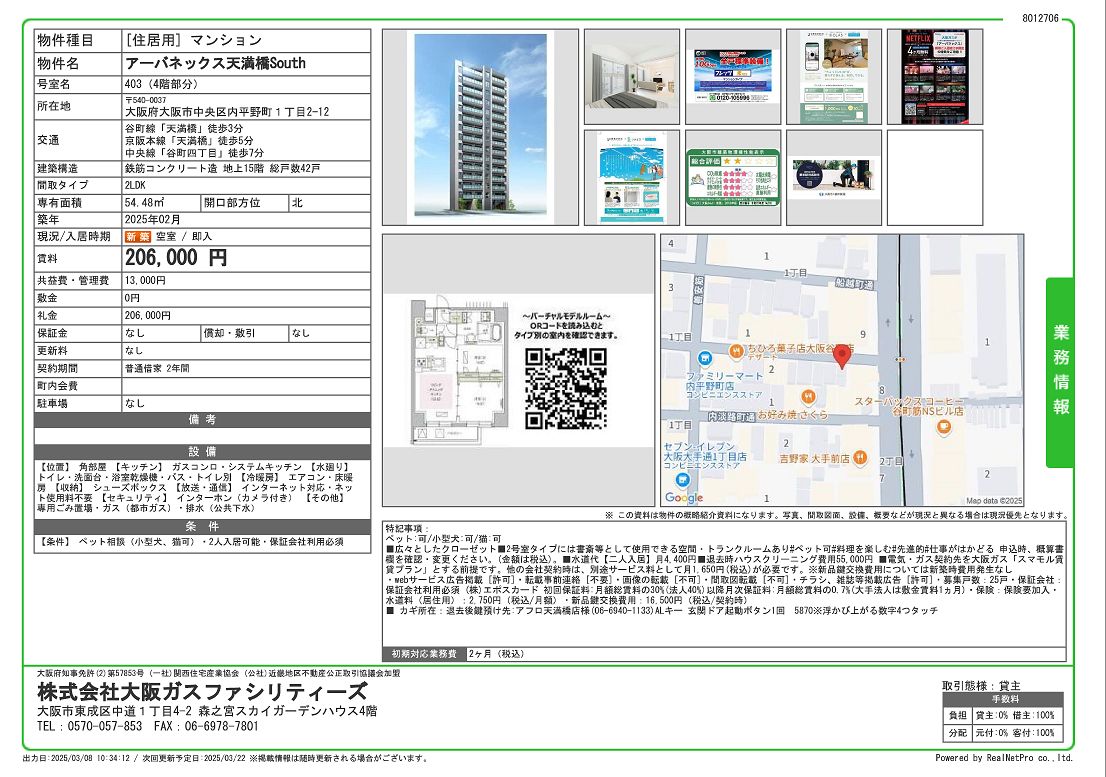Click the Starbucks Coffee cafe marker
The width and height of the screenshot is (1106, 777).
[944, 426]
